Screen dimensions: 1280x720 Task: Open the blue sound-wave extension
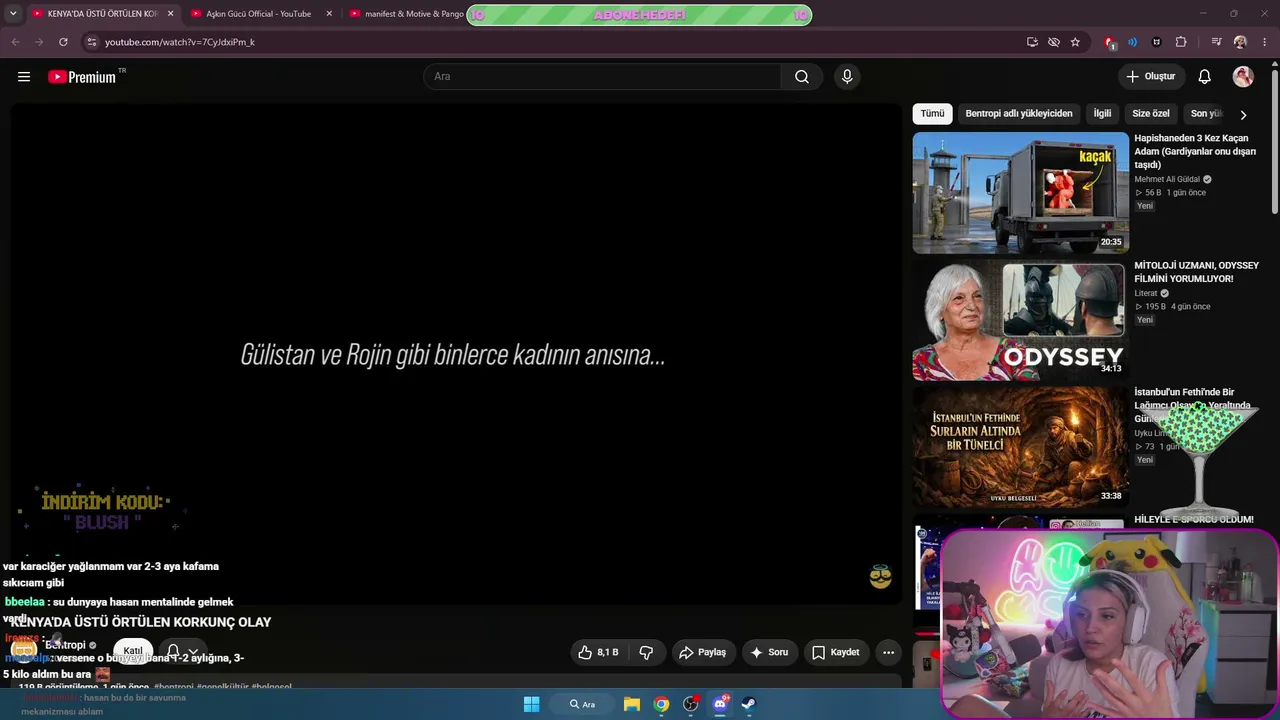pyautogui.click(x=1132, y=42)
